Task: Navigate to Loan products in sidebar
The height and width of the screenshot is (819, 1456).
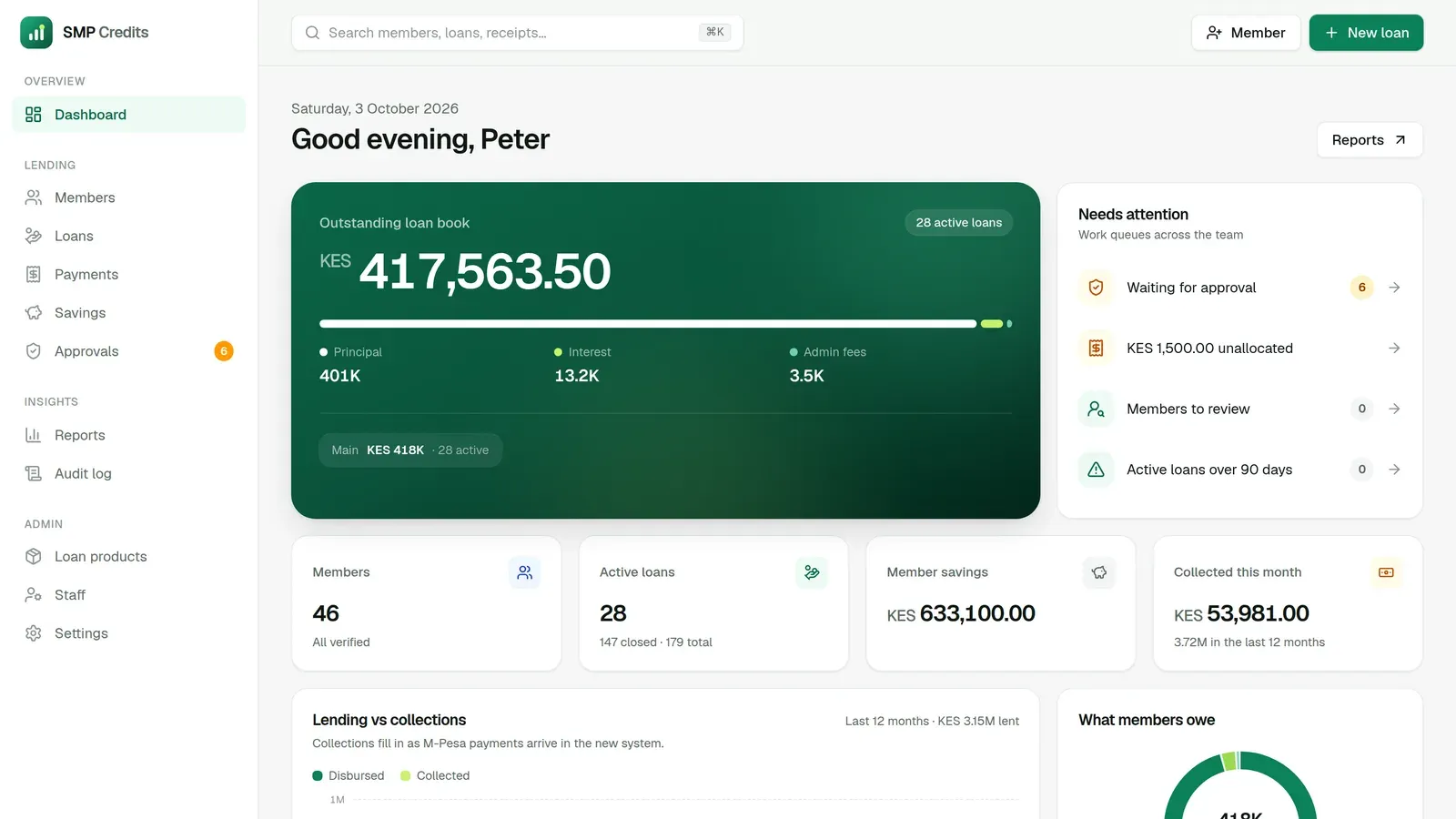Action: [x=129, y=556]
